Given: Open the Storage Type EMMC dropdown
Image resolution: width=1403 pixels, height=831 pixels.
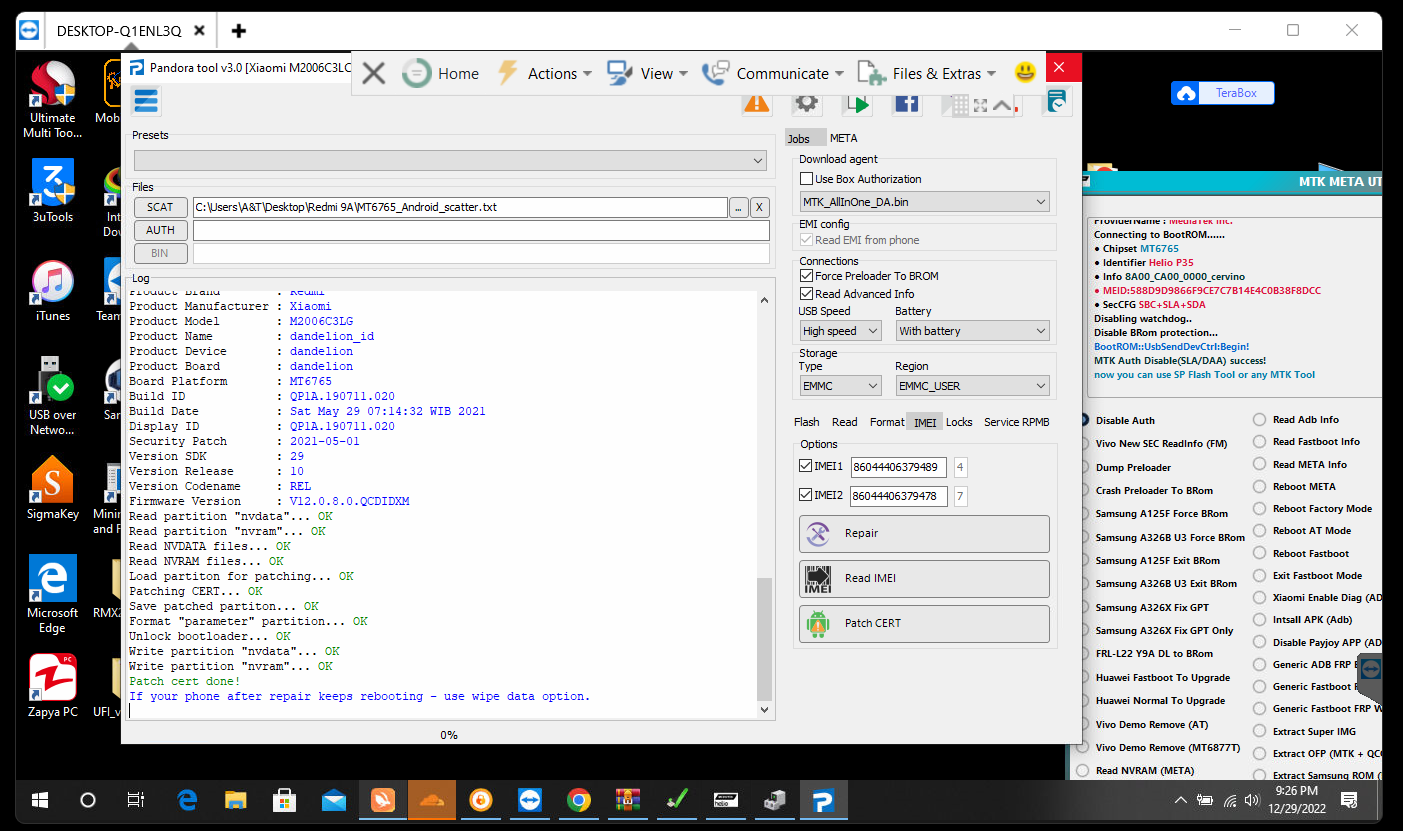Looking at the screenshot, I should pos(840,386).
